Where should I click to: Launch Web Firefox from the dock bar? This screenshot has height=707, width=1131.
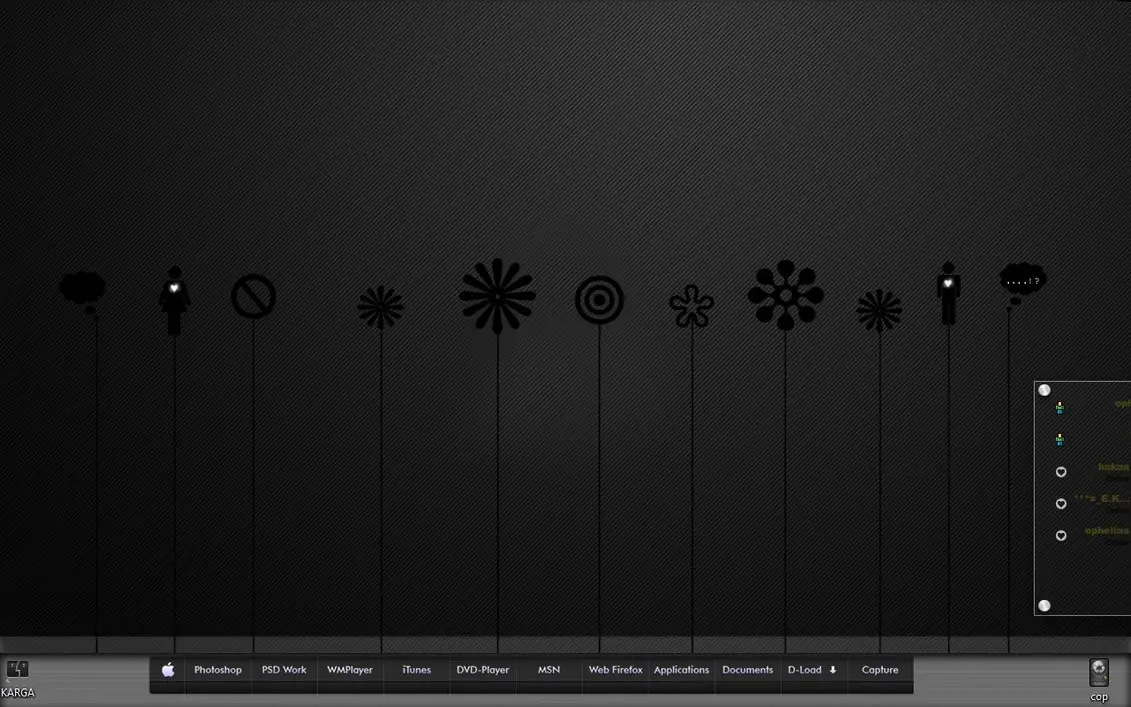click(615, 669)
